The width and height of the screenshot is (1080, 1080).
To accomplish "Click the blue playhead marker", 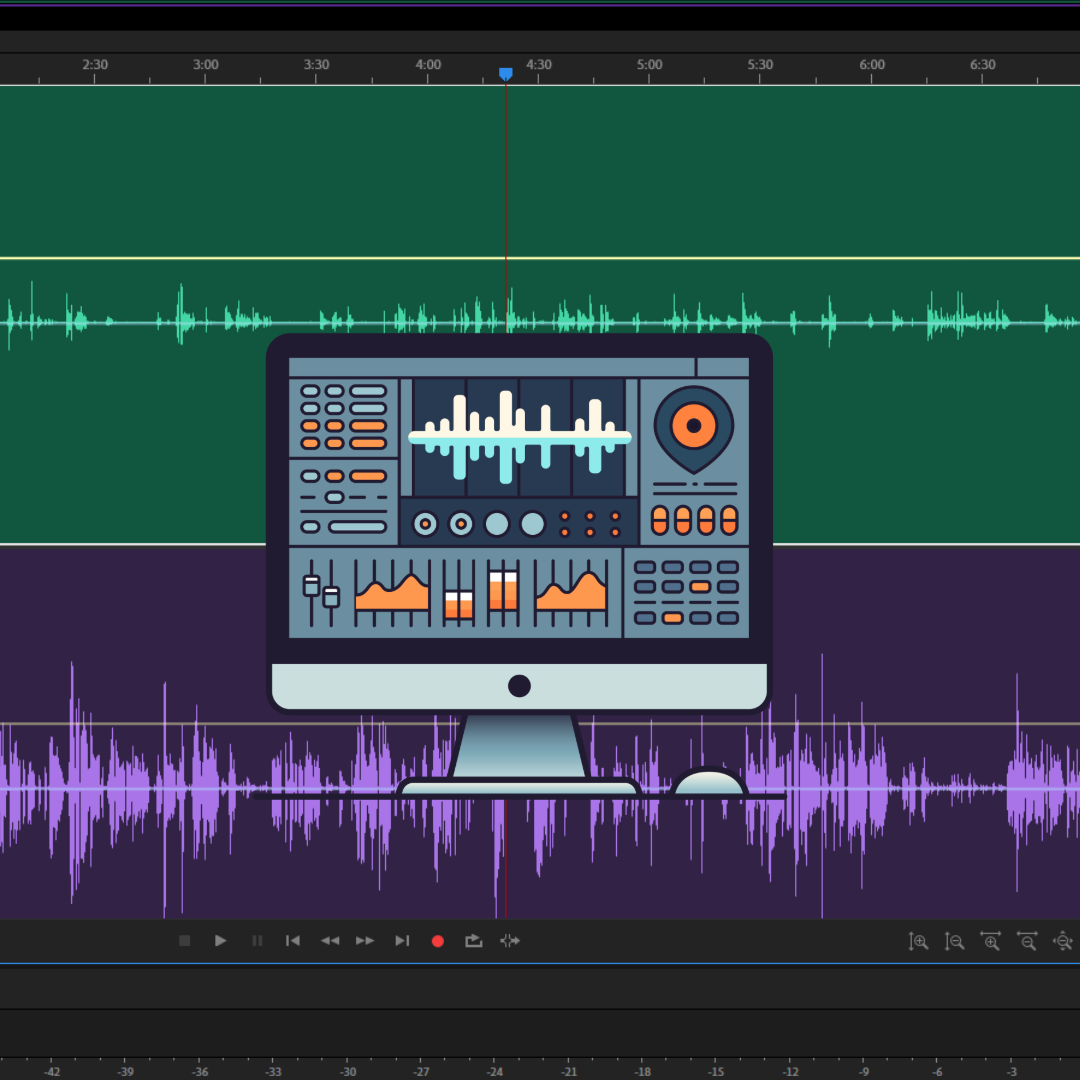I will point(506,74).
